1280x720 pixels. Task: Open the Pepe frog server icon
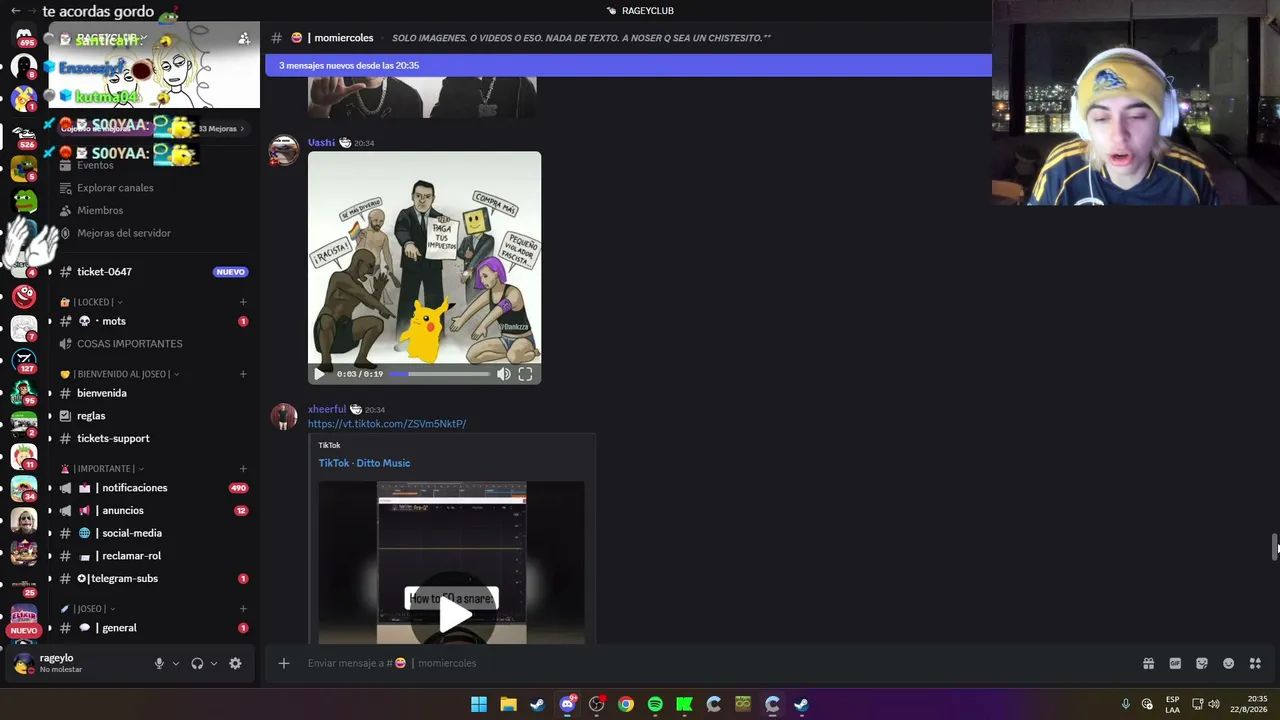coord(24,201)
